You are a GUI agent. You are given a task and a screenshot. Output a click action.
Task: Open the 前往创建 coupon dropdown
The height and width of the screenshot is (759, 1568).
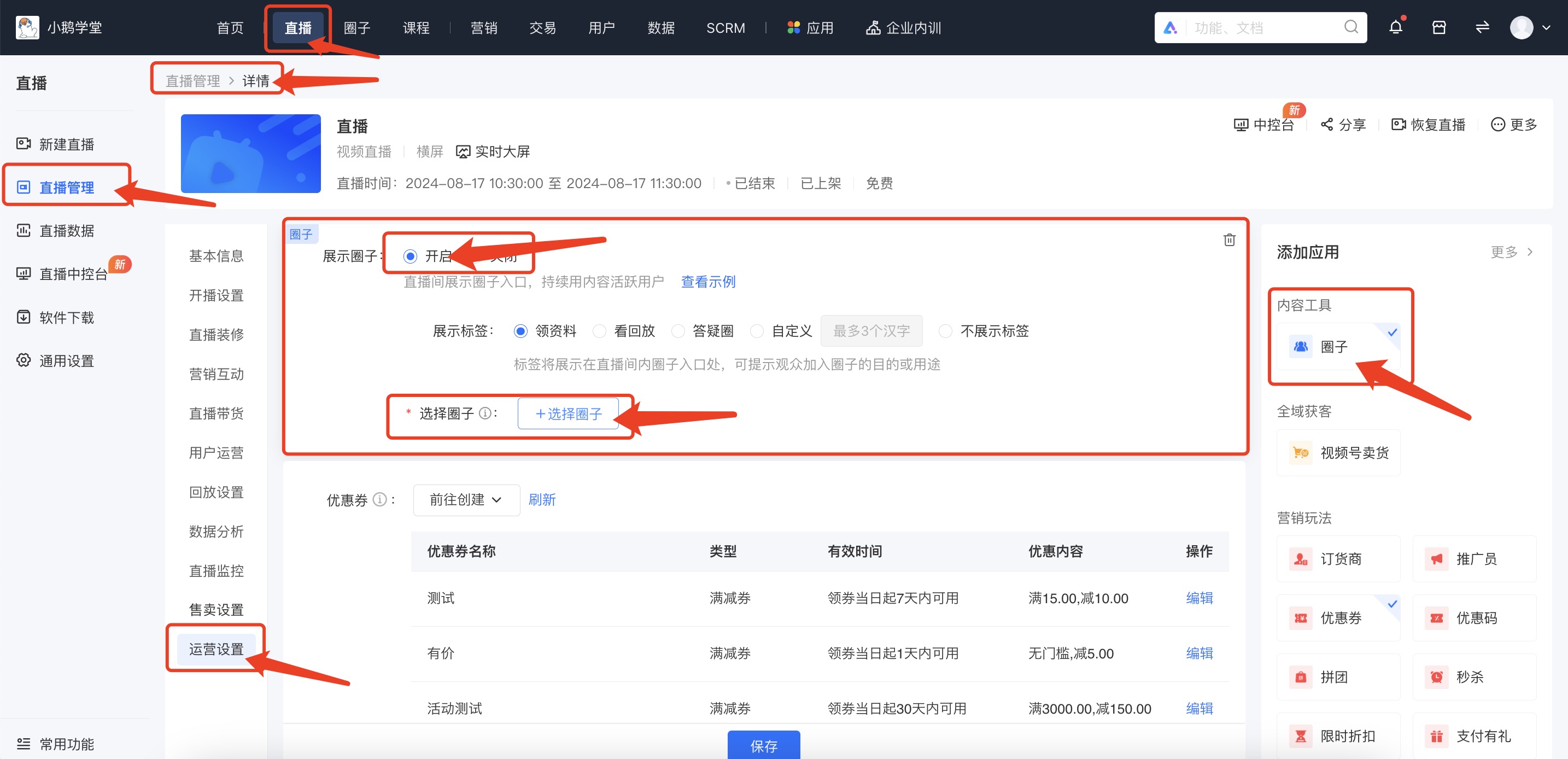[466, 499]
